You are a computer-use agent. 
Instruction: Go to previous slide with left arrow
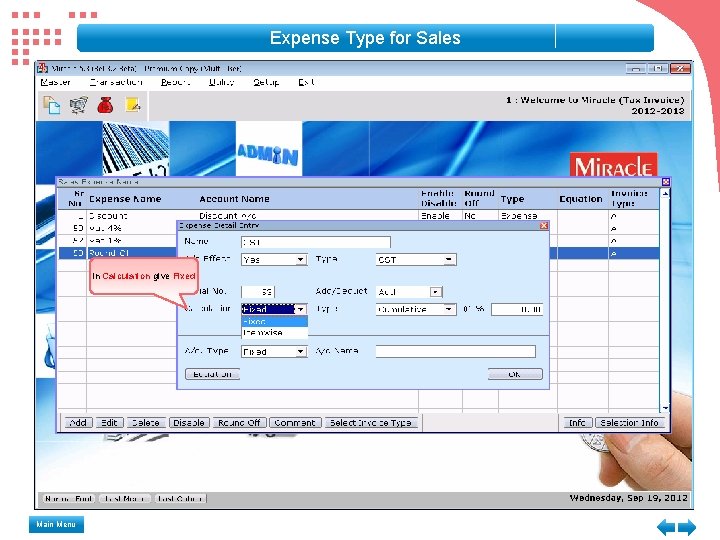[x=666, y=527]
